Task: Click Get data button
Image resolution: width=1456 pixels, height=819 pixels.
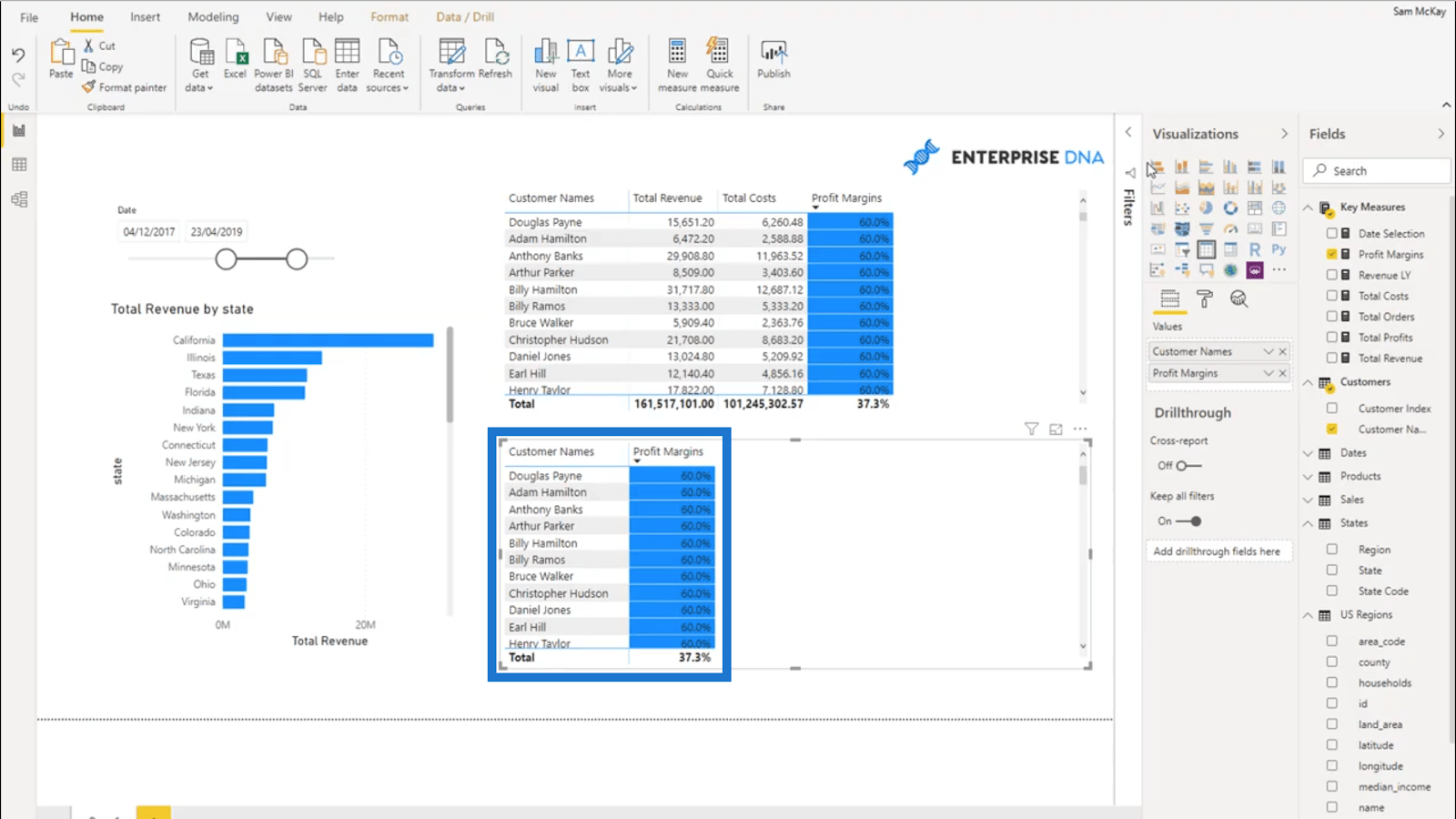Action: (x=199, y=66)
